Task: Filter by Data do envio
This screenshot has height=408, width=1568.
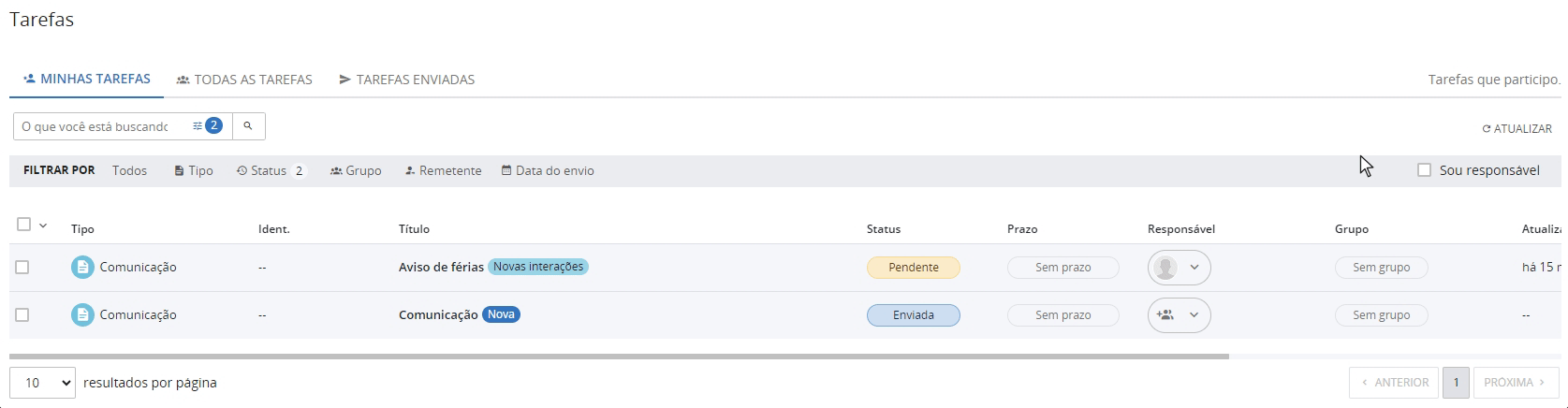Action: click(548, 170)
